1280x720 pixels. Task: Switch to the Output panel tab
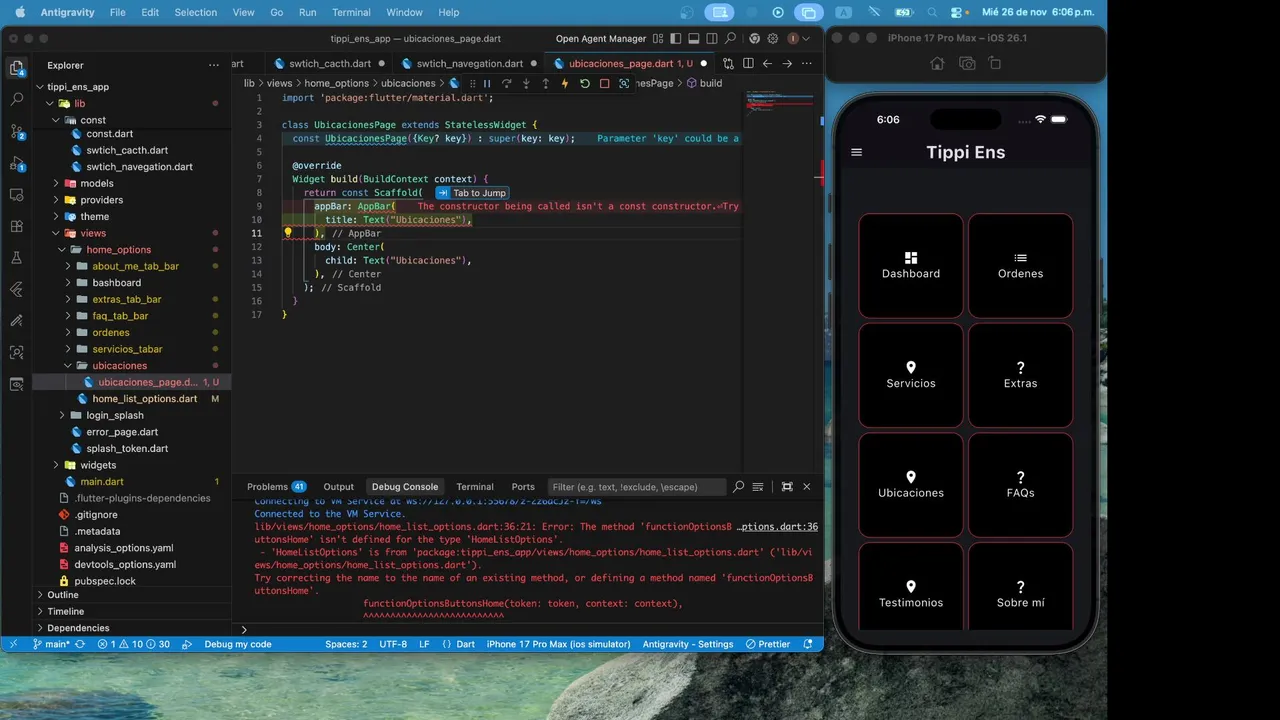pos(338,487)
